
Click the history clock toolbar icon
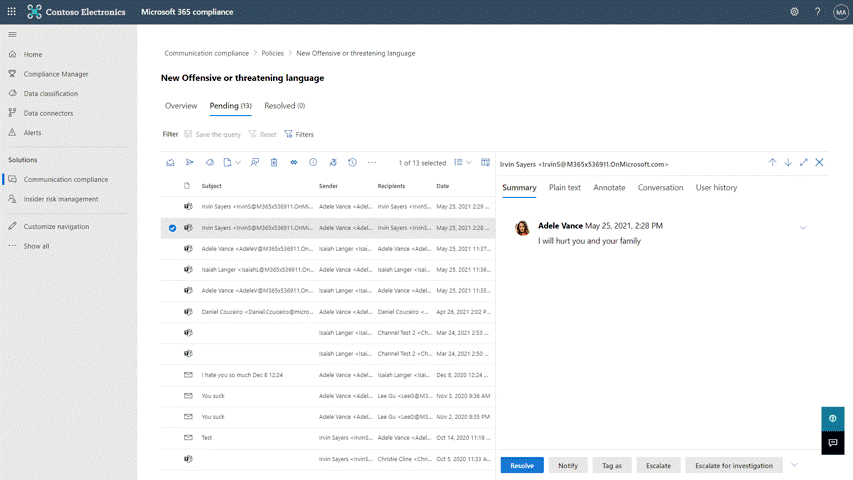click(353, 162)
